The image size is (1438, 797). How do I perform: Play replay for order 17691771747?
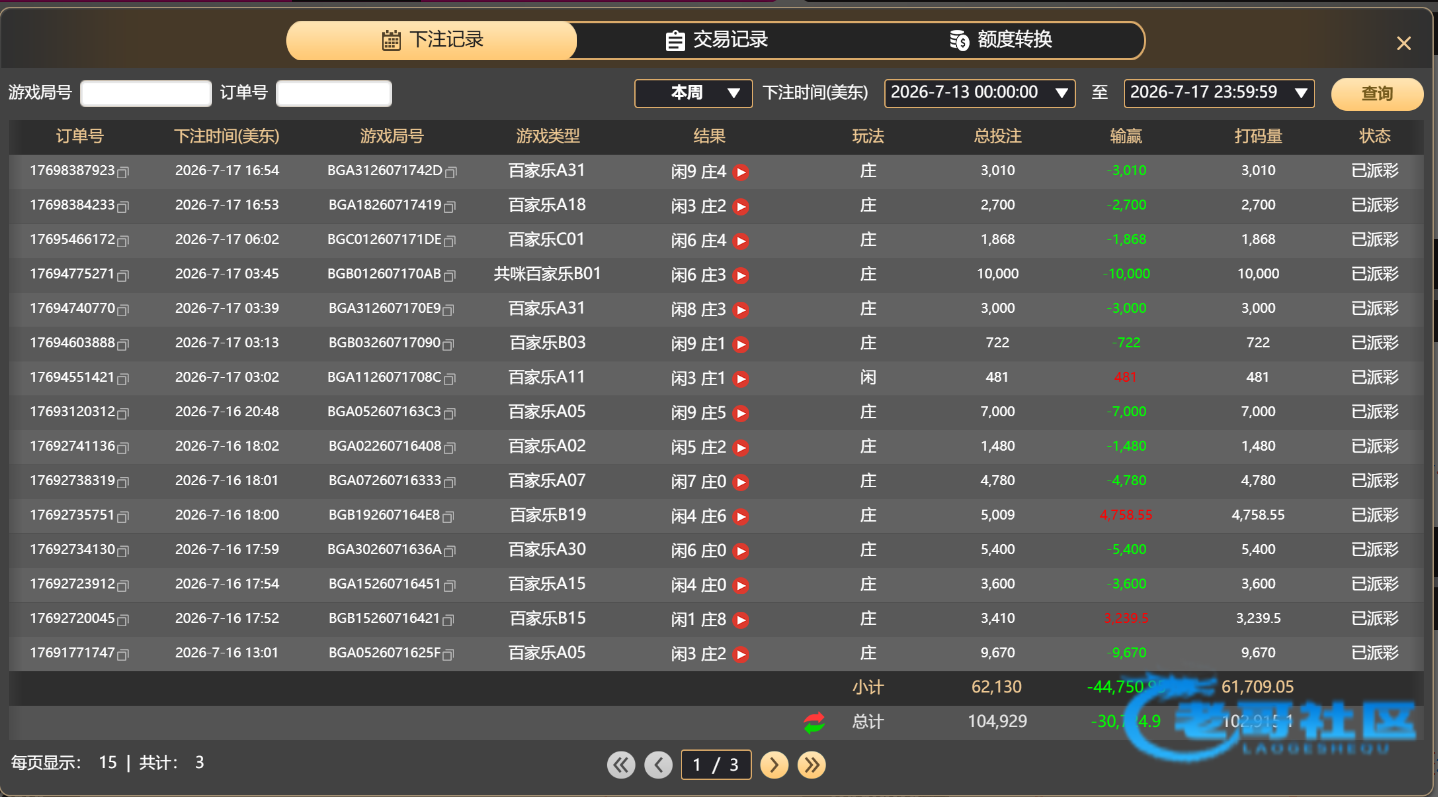(741, 655)
